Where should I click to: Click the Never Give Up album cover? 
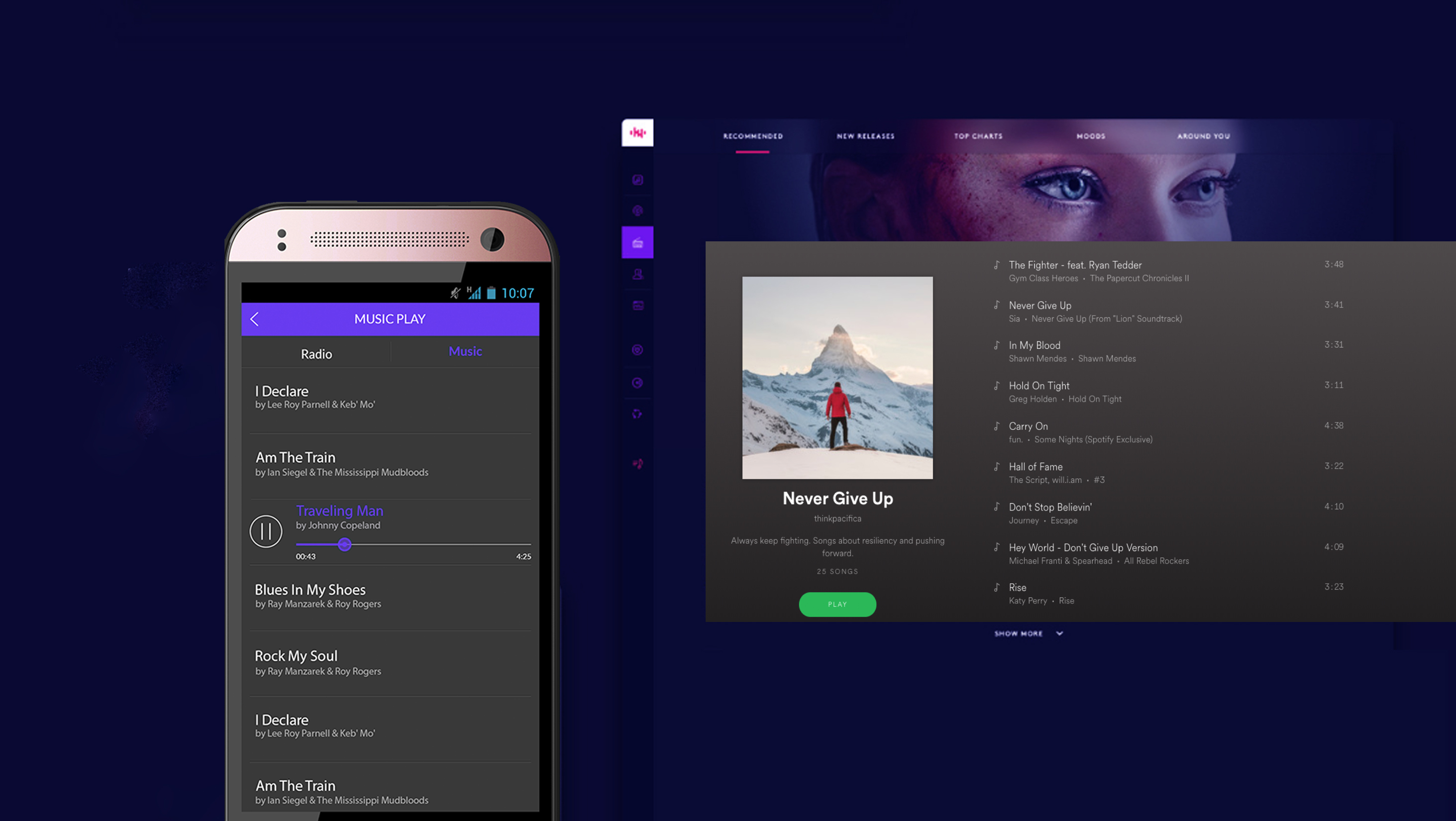(837, 378)
